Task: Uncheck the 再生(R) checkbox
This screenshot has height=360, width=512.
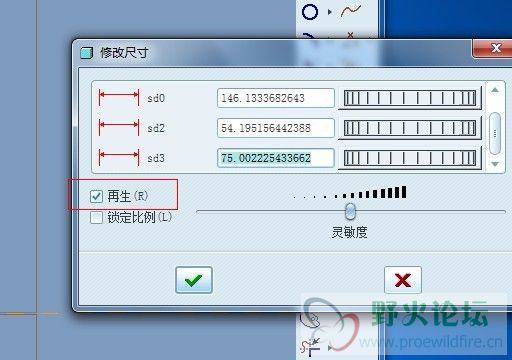Action: click(x=96, y=196)
